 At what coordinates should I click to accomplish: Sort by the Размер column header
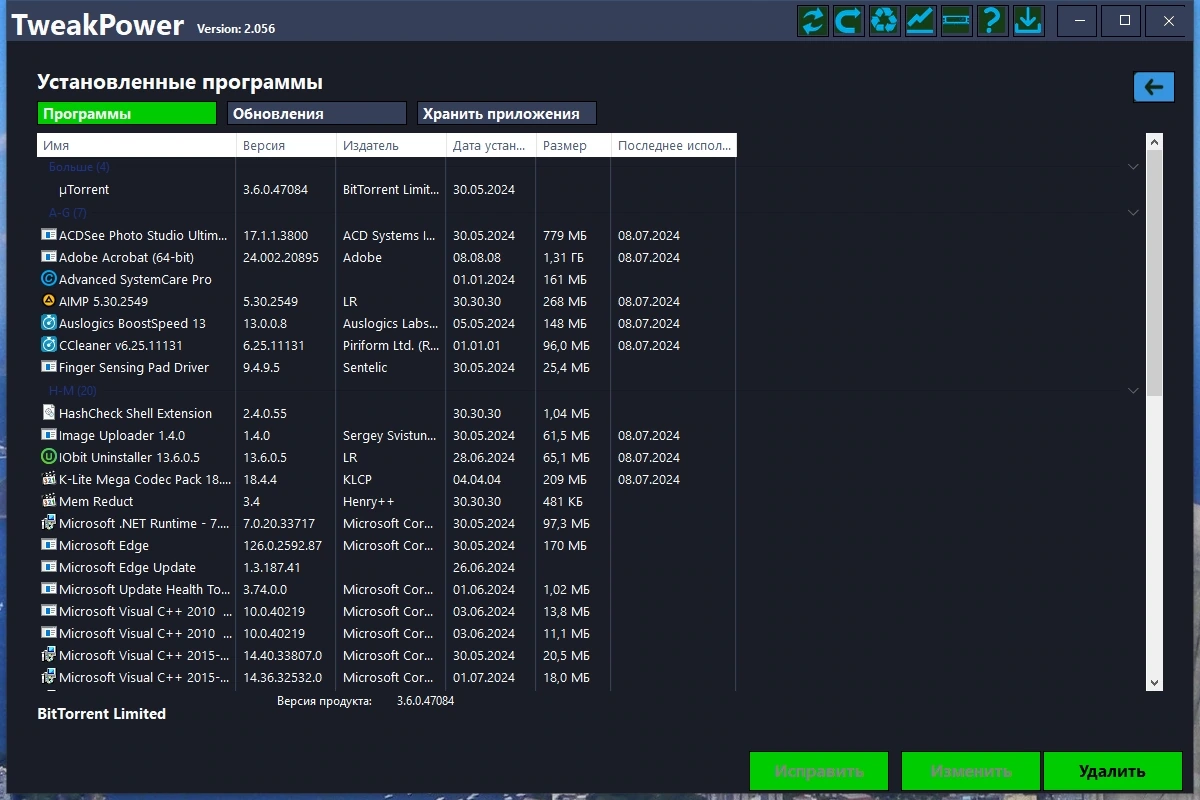point(574,145)
